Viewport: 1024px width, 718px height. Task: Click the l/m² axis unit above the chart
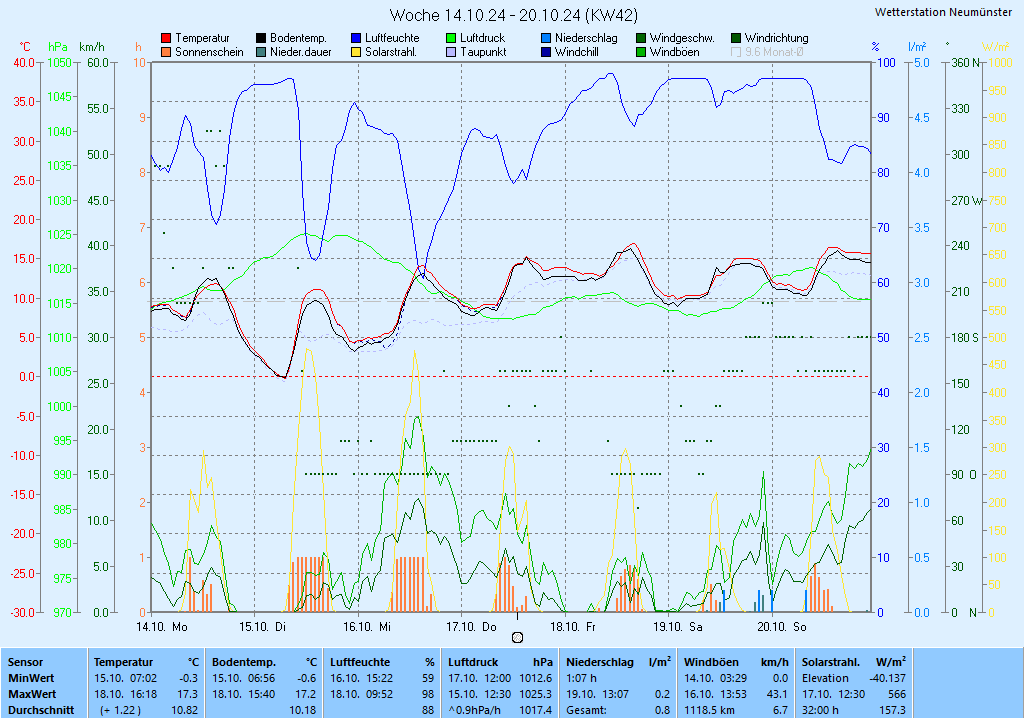point(917,47)
